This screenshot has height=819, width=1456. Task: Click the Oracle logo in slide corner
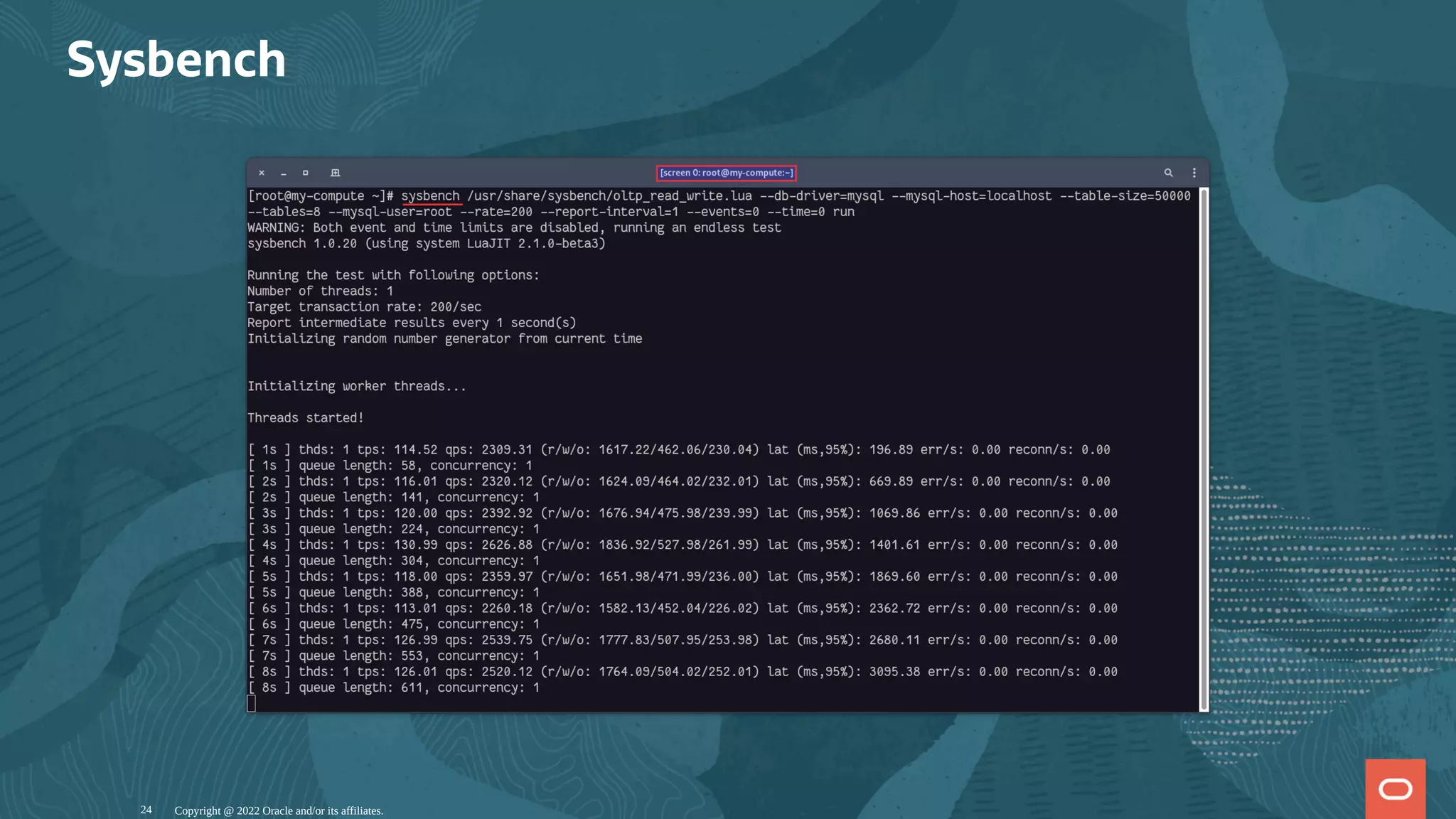click(1395, 789)
